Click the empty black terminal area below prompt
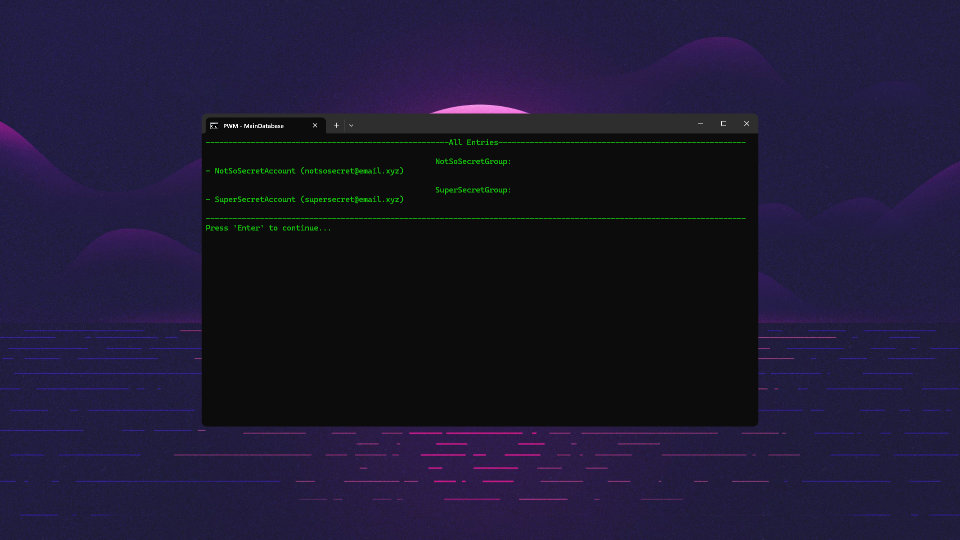 click(480, 330)
